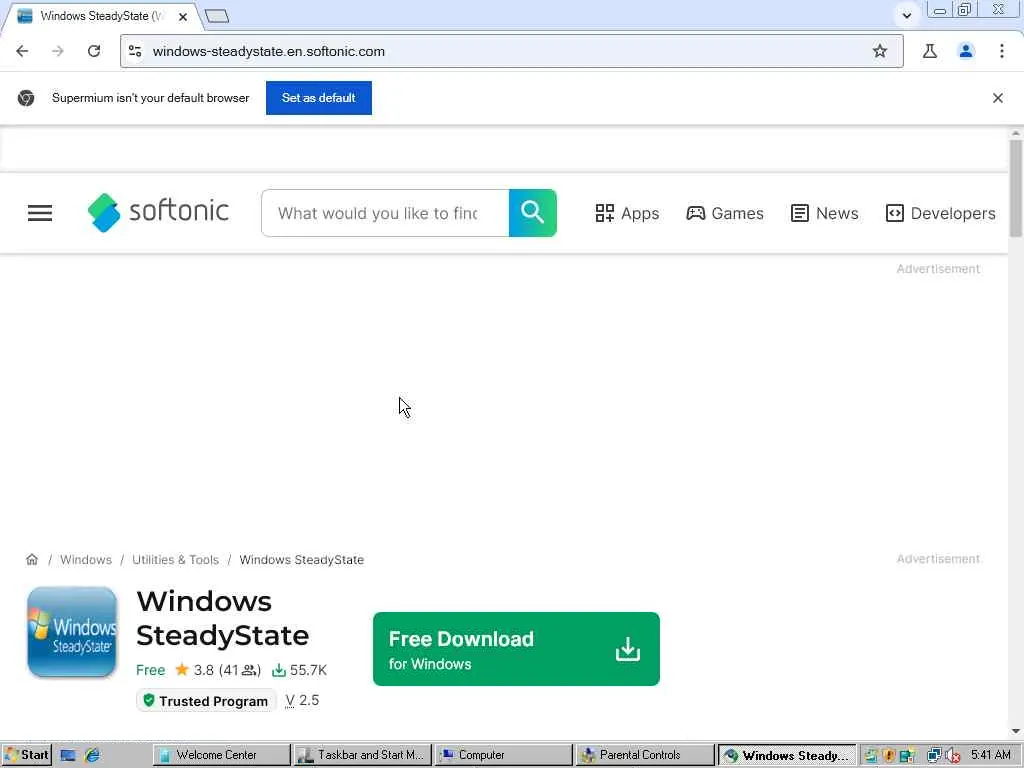This screenshot has height=768, width=1024.
Task: Open the Developers section
Action: click(x=940, y=213)
